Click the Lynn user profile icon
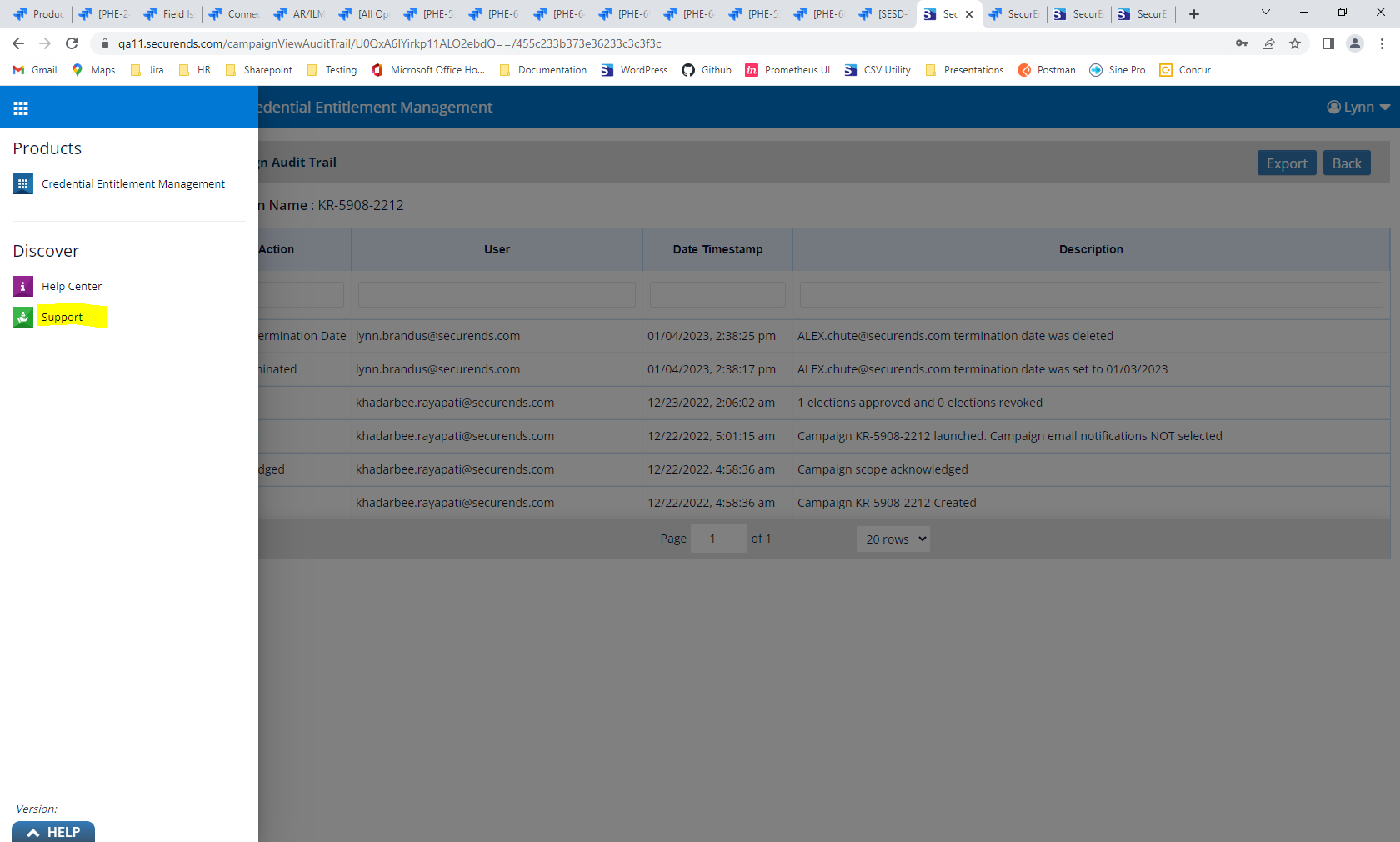This screenshot has width=1400, height=842. (1334, 107)
